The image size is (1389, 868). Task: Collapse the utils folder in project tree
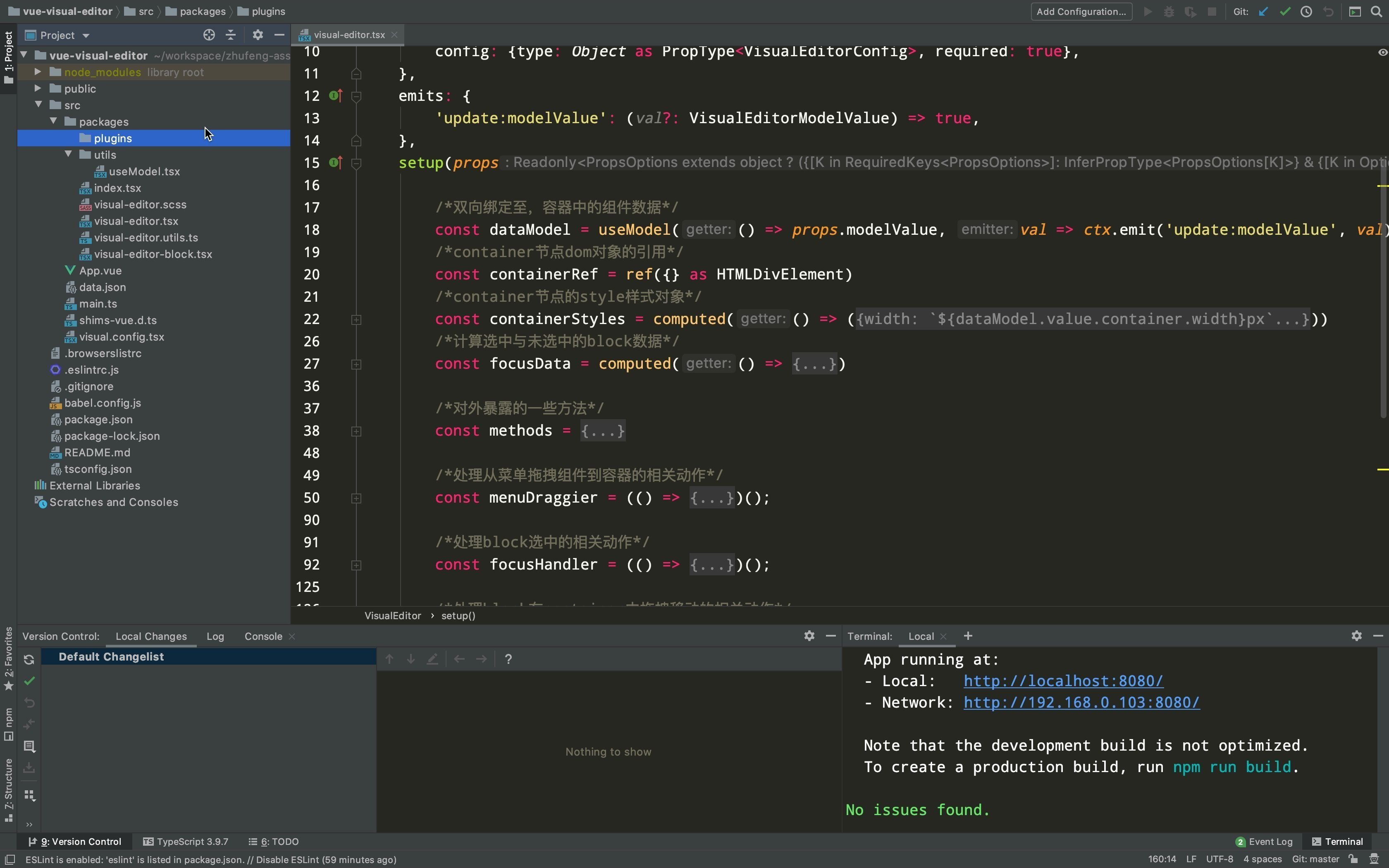pyautogui.click(x=68, y=155)
